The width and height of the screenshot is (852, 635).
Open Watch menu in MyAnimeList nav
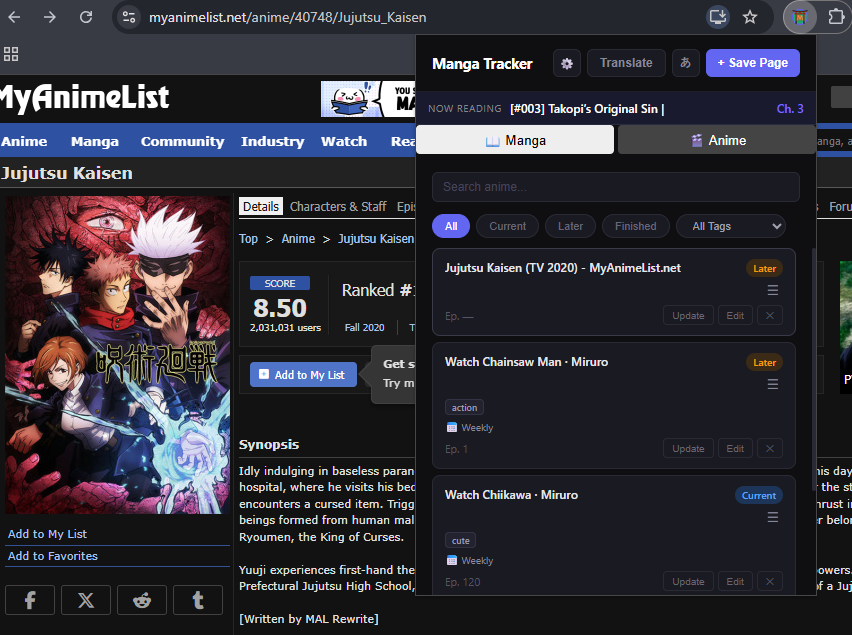point(344,141)
